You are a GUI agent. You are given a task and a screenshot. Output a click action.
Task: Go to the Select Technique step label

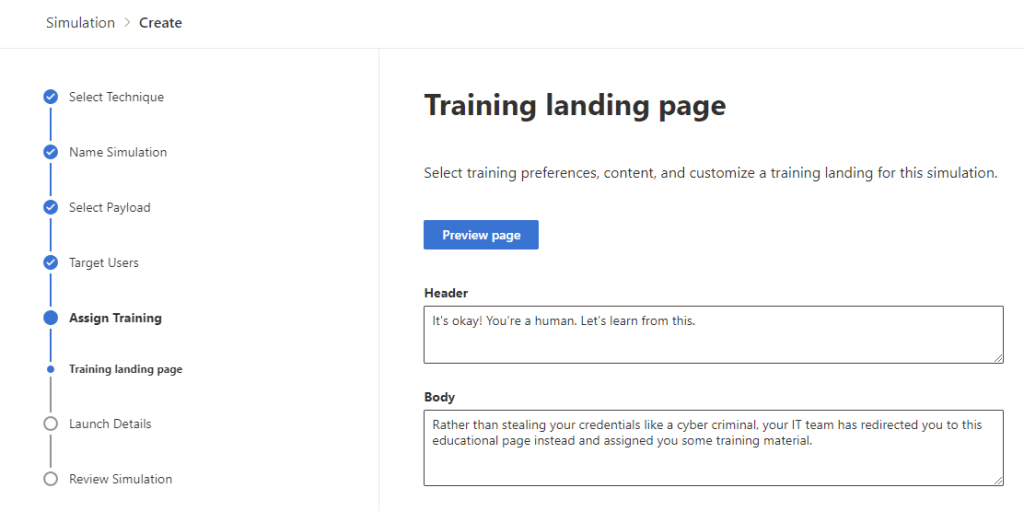tap(116, 97)
